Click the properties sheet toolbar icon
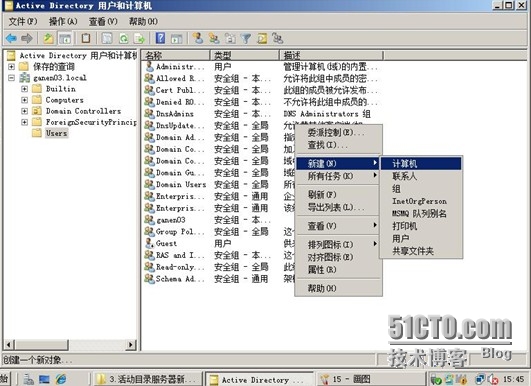 107,38
